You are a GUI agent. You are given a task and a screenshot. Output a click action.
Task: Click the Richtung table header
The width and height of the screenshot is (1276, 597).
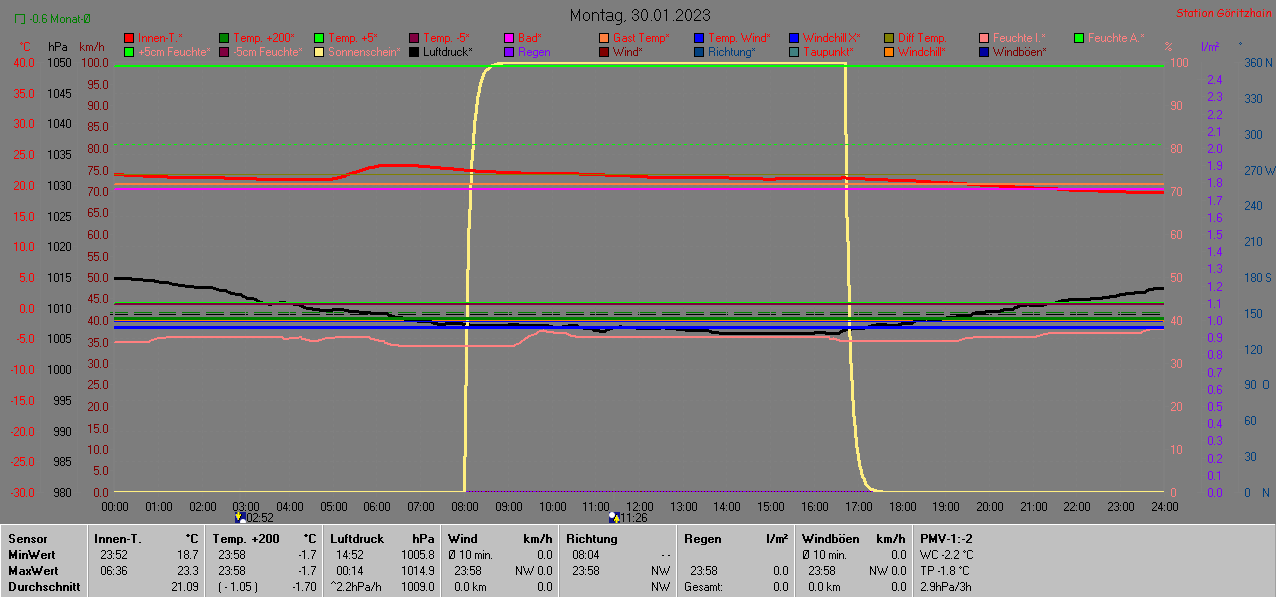pyautogui.click(x=591, y=539)
